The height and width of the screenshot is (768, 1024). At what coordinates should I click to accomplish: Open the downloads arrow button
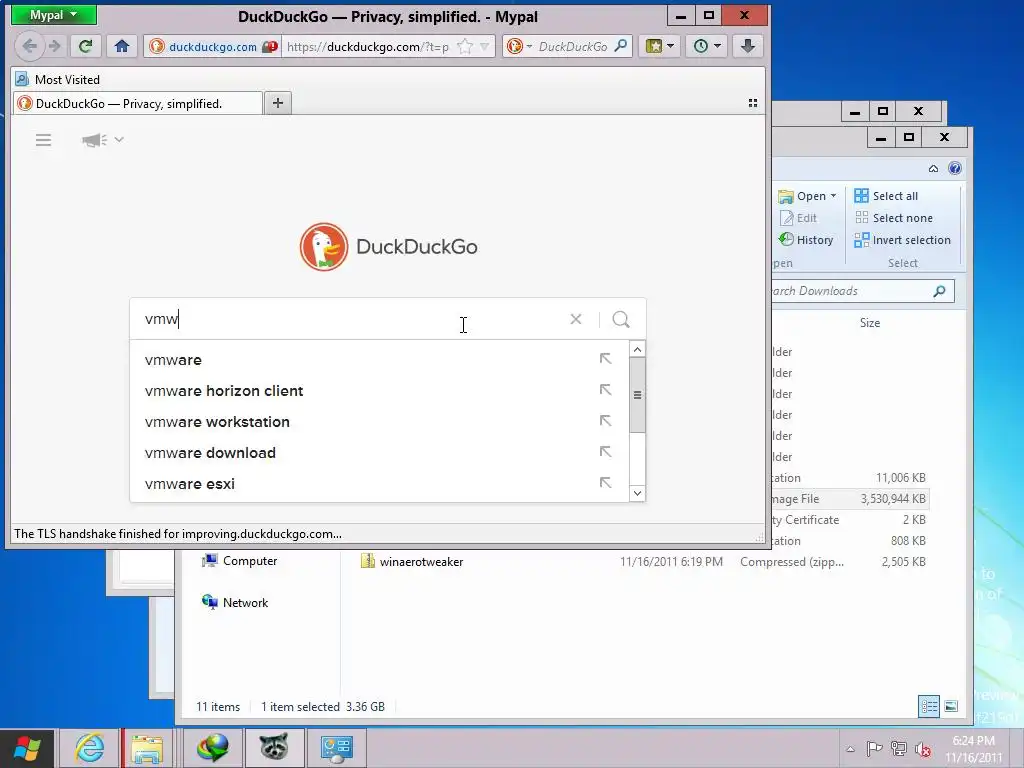click(x=748, y=46)
